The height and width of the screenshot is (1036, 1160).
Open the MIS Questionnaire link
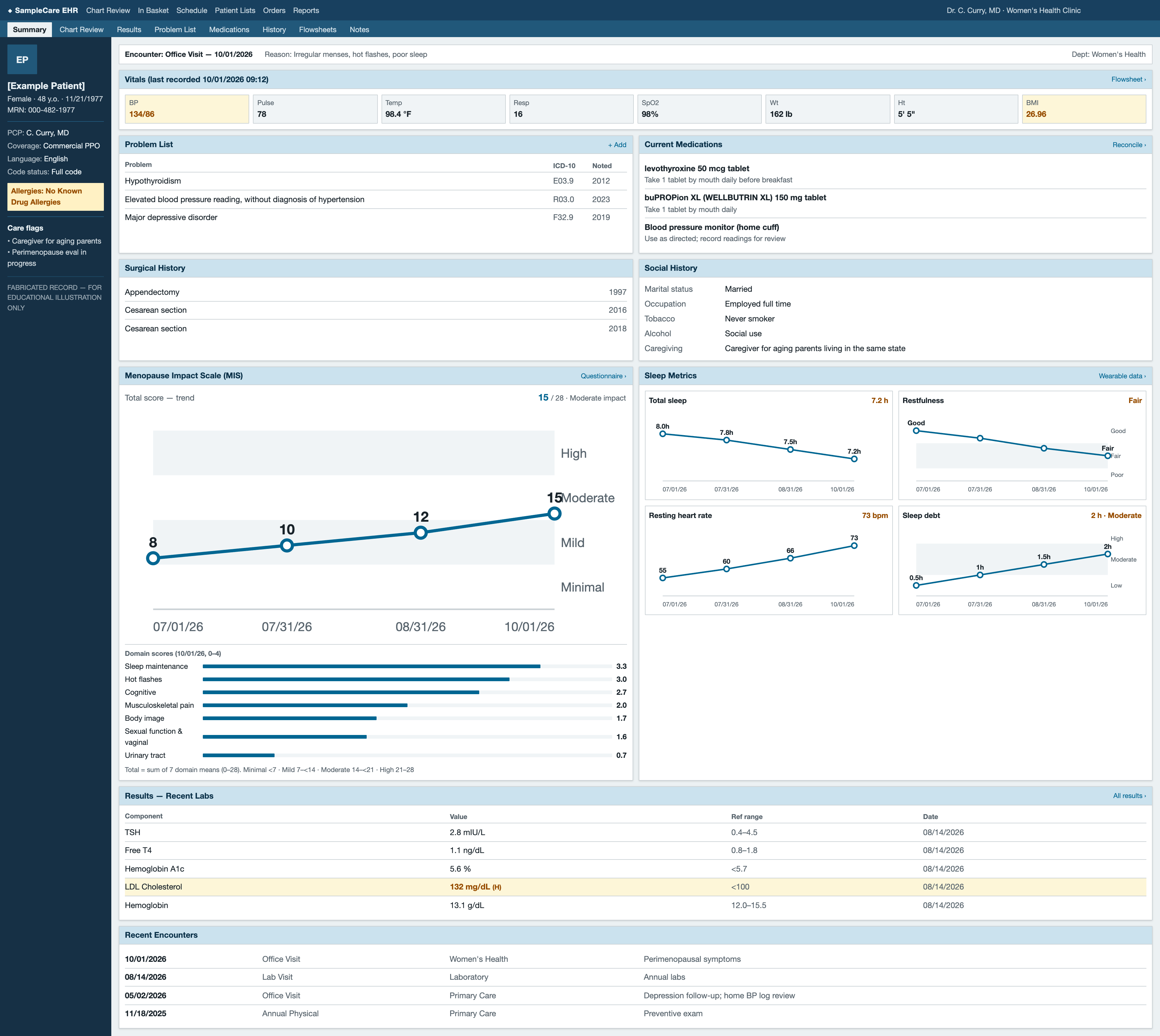603,376
